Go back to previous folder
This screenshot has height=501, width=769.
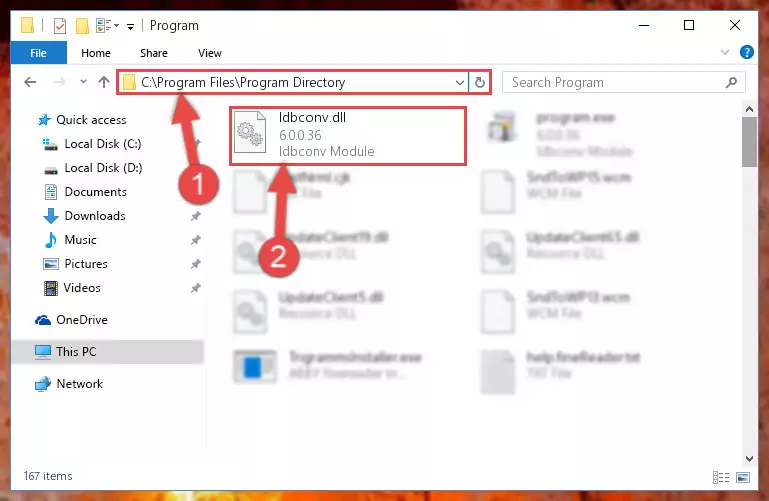[30, 82]
